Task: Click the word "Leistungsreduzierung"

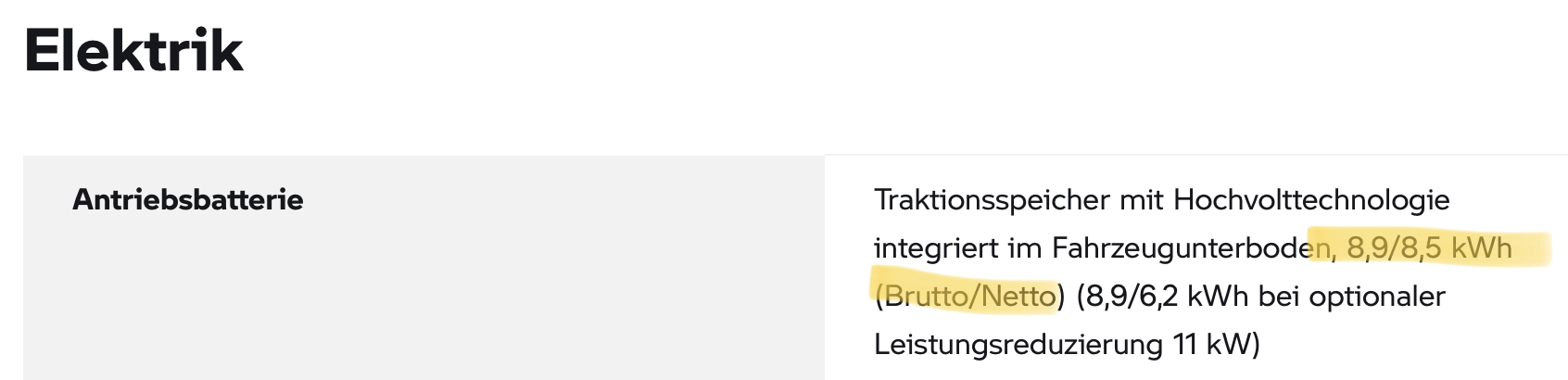Action: tap(1018, 345)
